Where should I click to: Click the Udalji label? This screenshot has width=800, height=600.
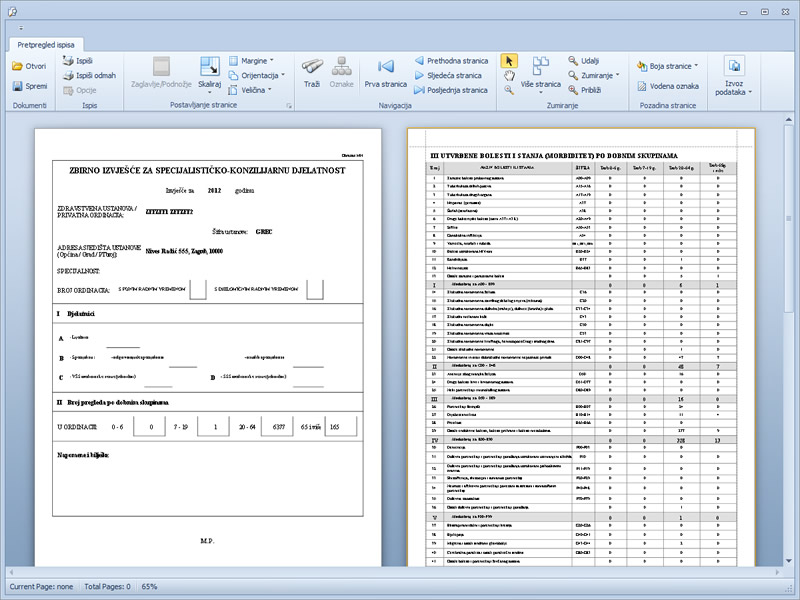(590, 61)
